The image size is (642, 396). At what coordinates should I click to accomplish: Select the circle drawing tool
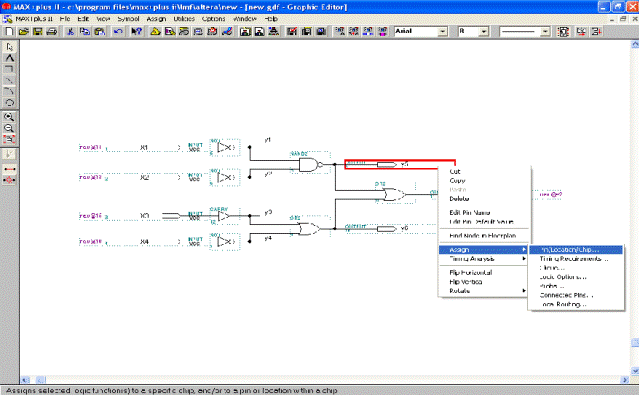coord(9,102)
